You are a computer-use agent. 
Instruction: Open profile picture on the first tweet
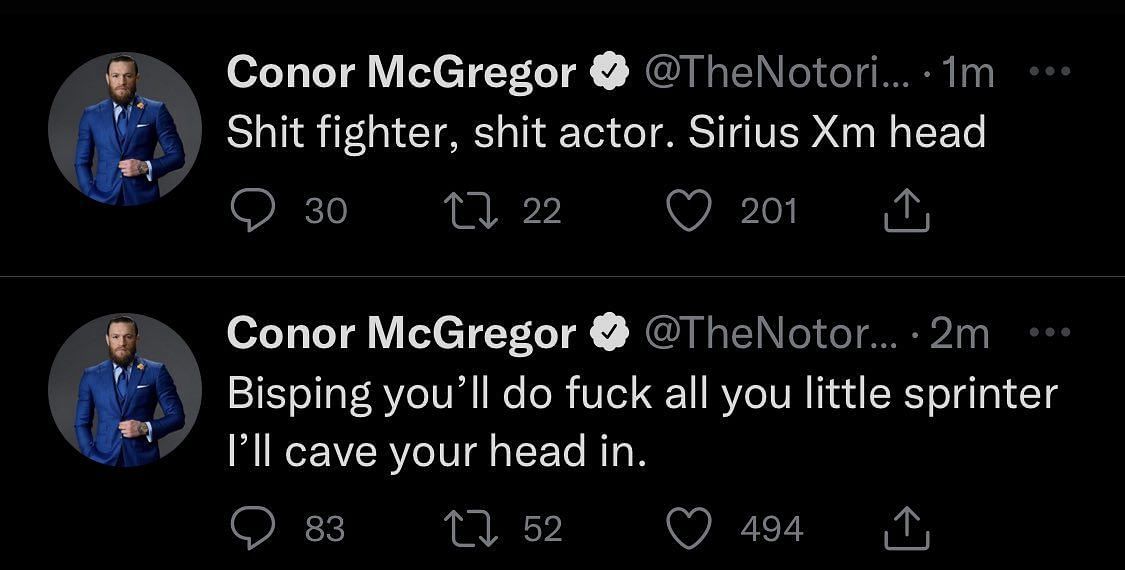point(125,130)
